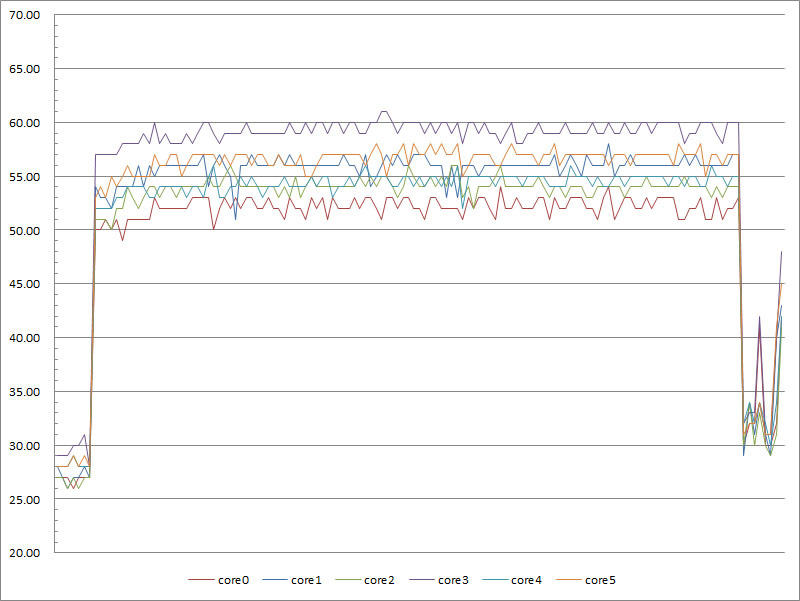This screenshot has width=800, height=601.
Task: Select the core0 legend entry
Action: point(219,580)
